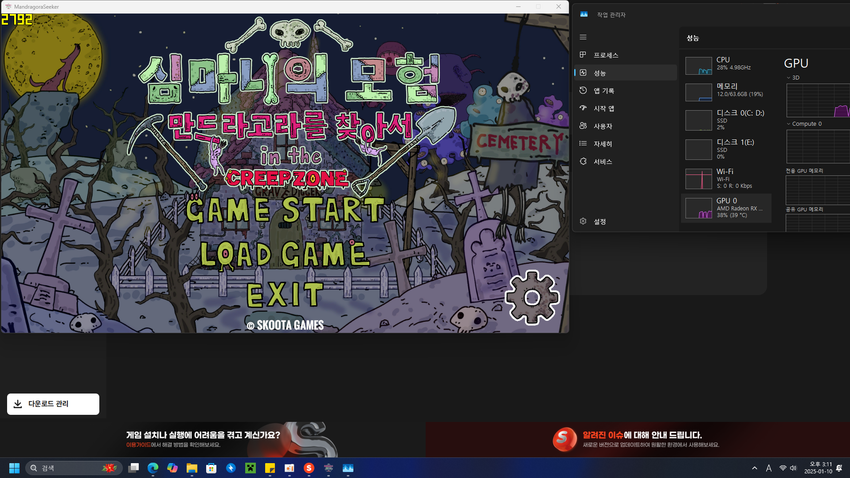Open the notification bell icon
850x478 pixels.
[x=840, y=468]
